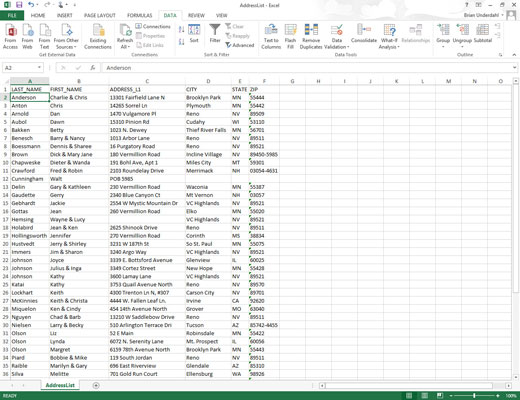
Task: Import data From Text
Action: coord(44,36)
